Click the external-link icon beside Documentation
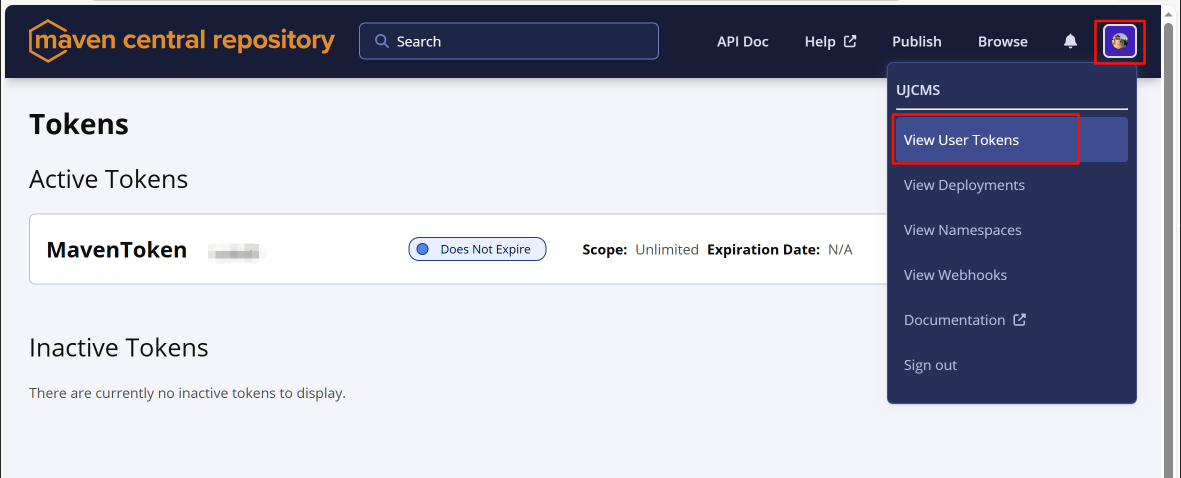Image resolution: width=1181 pixels, height=478 pixels. [x=1019, y=320]
